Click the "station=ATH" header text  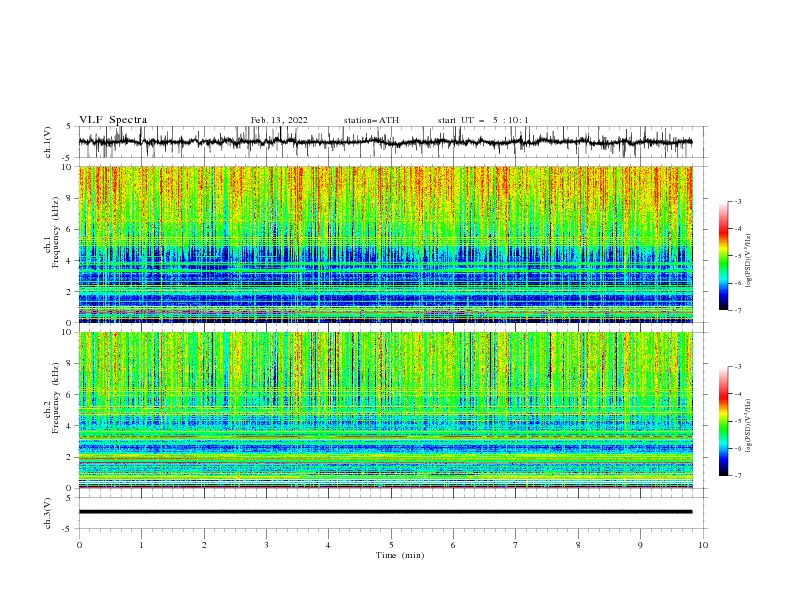coord(371,120)
